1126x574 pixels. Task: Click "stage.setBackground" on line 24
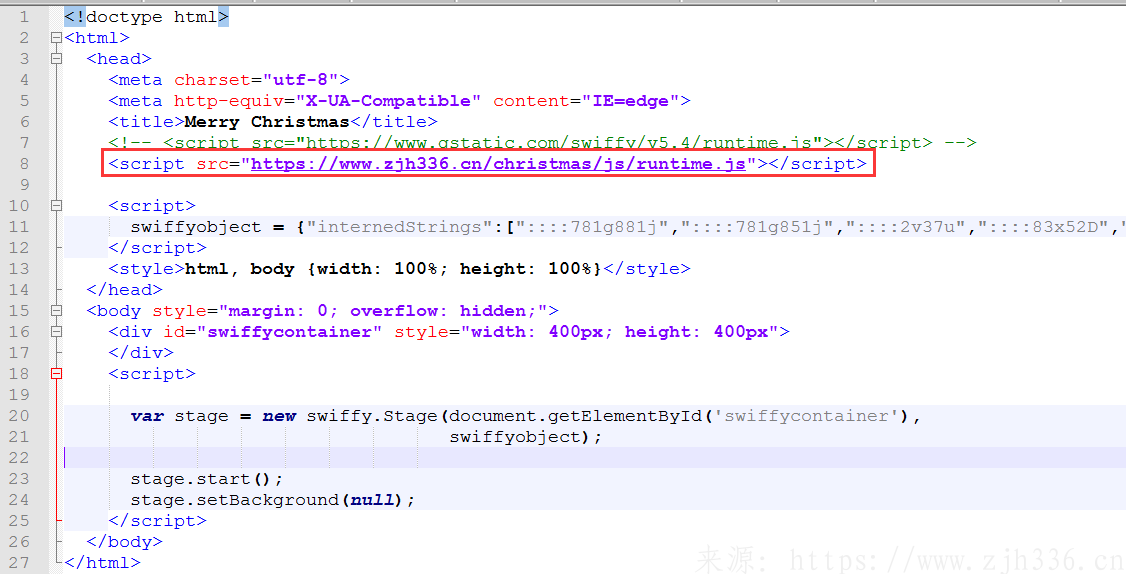[x=234, y=500]
